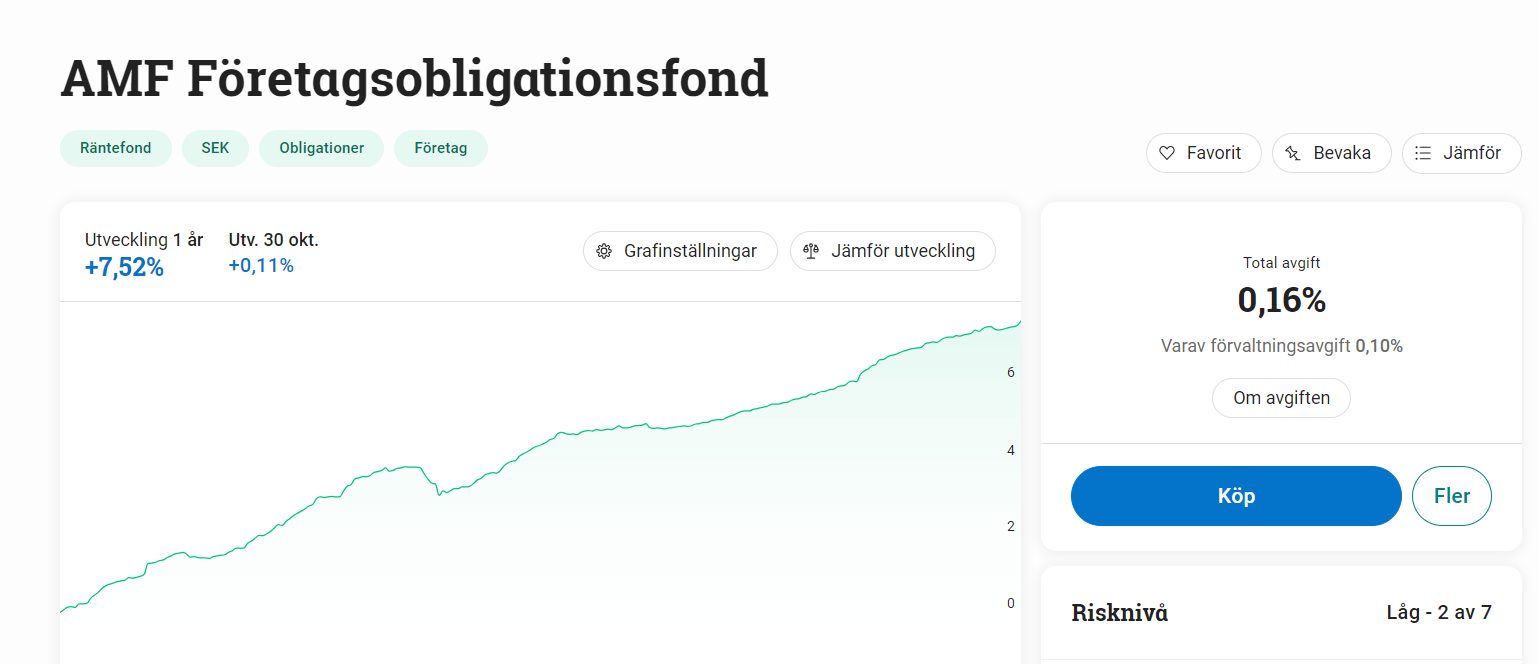This screenshot has width=1539, height=664.
Task: Select the Räntefond tag
Action: click(x=116, y=148)
